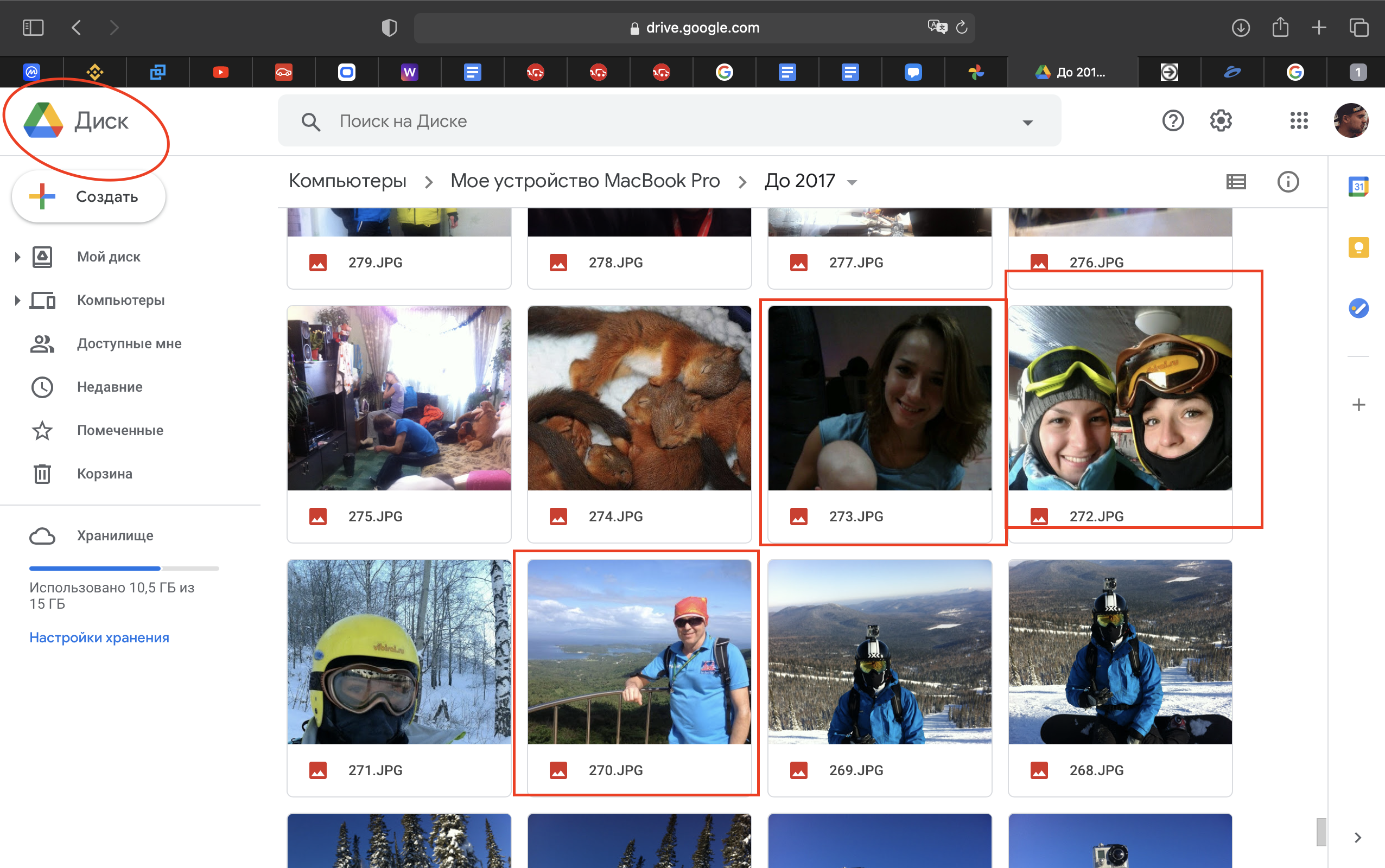
Task: Click the 279.JPG file name
Action: coord(375,263)
